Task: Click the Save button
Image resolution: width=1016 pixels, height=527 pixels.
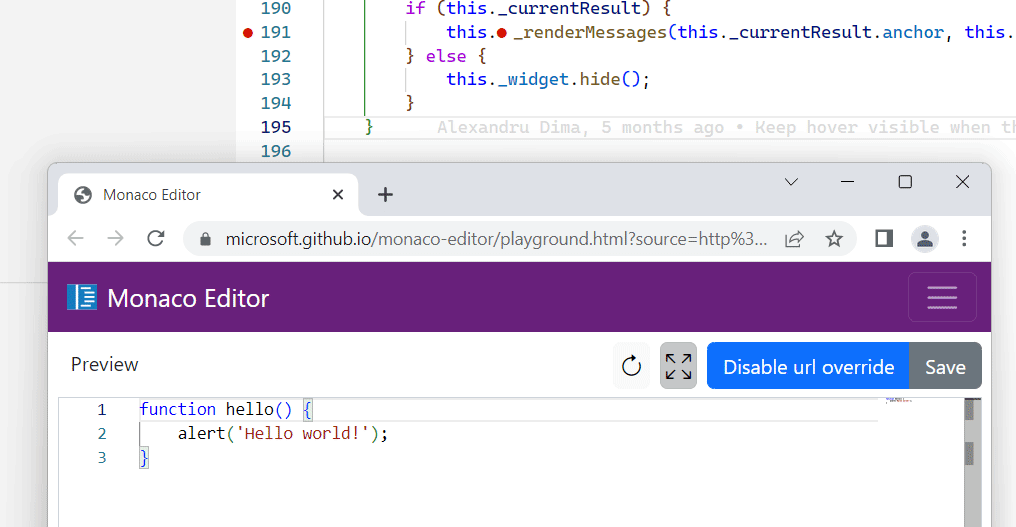Action: [945, 366]
